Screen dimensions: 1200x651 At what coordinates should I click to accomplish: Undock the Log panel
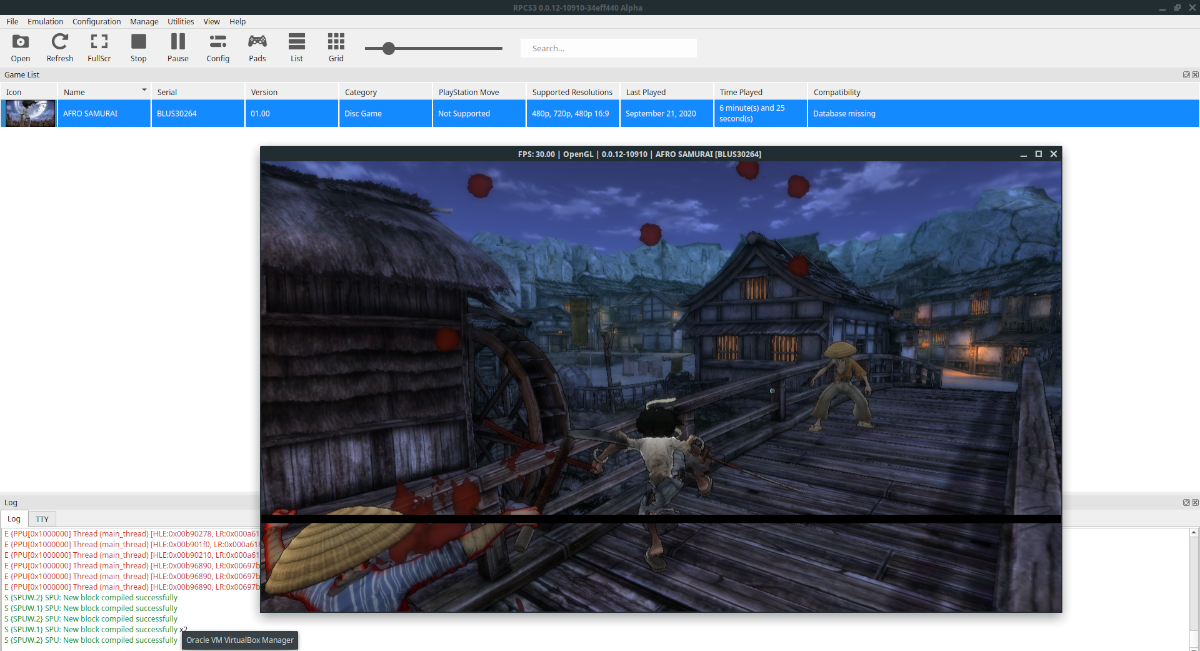click(x=1186, y=502)
